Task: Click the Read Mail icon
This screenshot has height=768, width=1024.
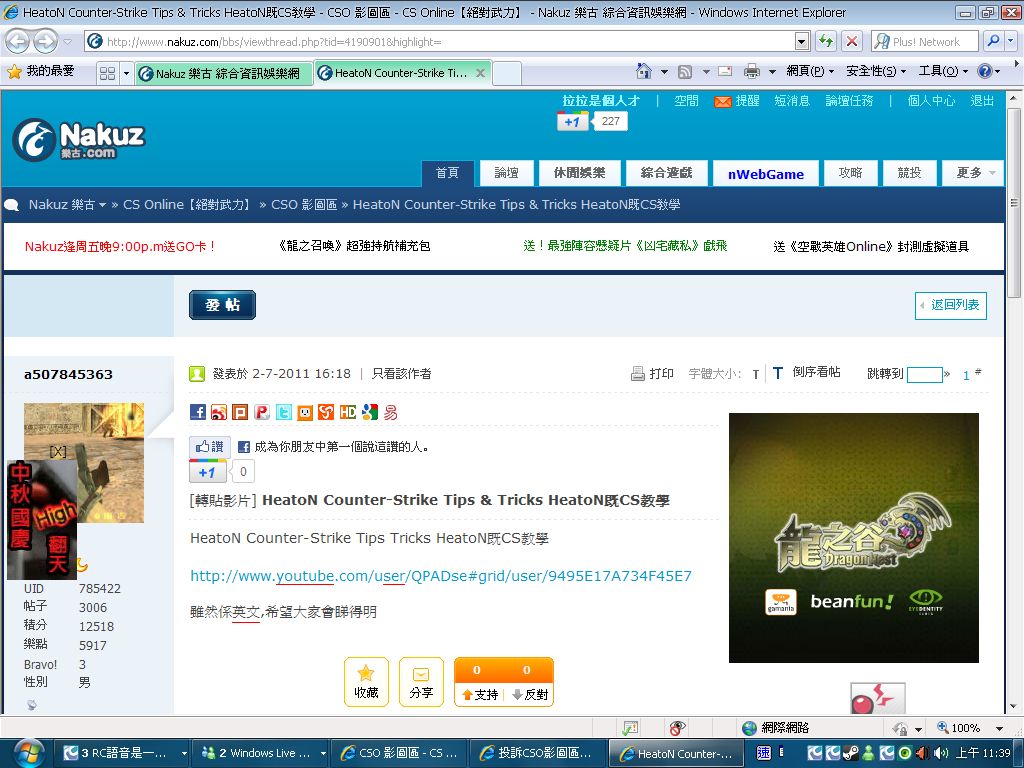Action: (x=724, y=71)
